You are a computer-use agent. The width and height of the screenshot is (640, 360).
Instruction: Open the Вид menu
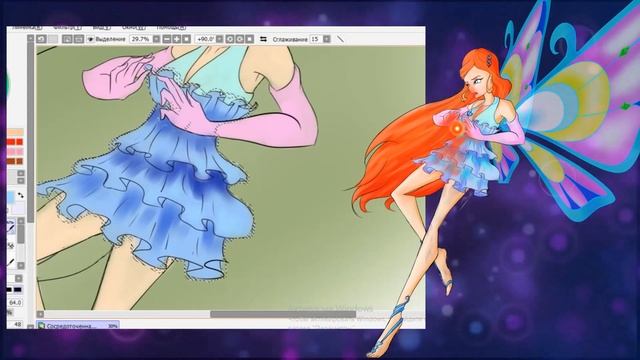[101, 28]
